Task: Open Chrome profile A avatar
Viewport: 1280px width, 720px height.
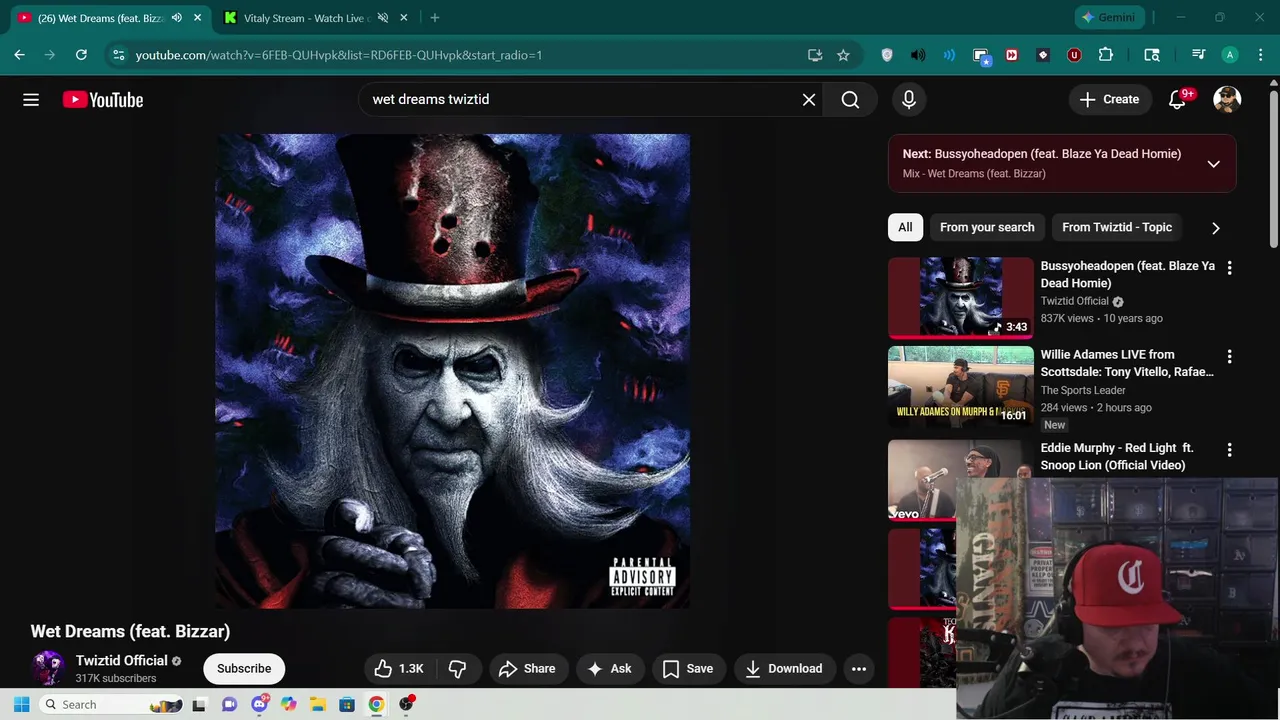Action: [1230, 55]
